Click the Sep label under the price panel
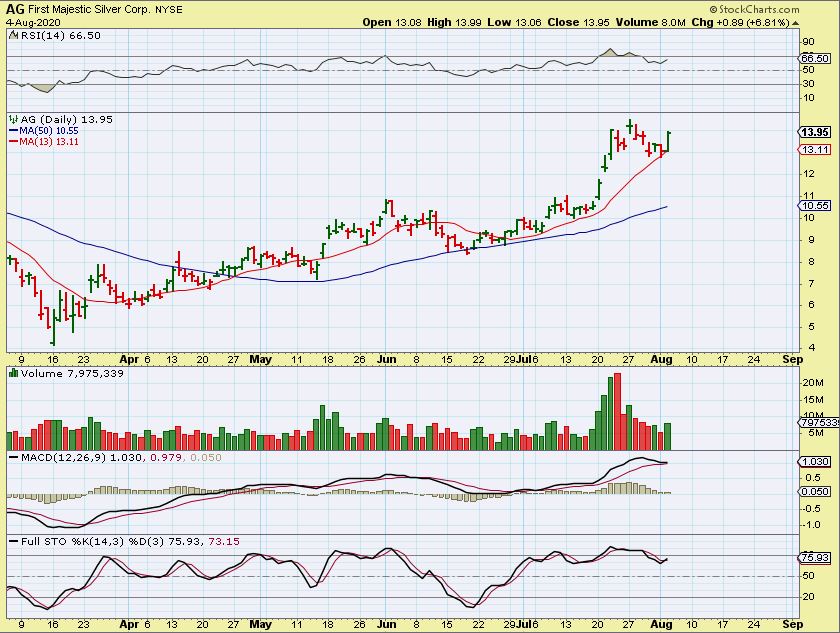The height and width of the screenshot is (633, 840). click(x=792, y=360)
